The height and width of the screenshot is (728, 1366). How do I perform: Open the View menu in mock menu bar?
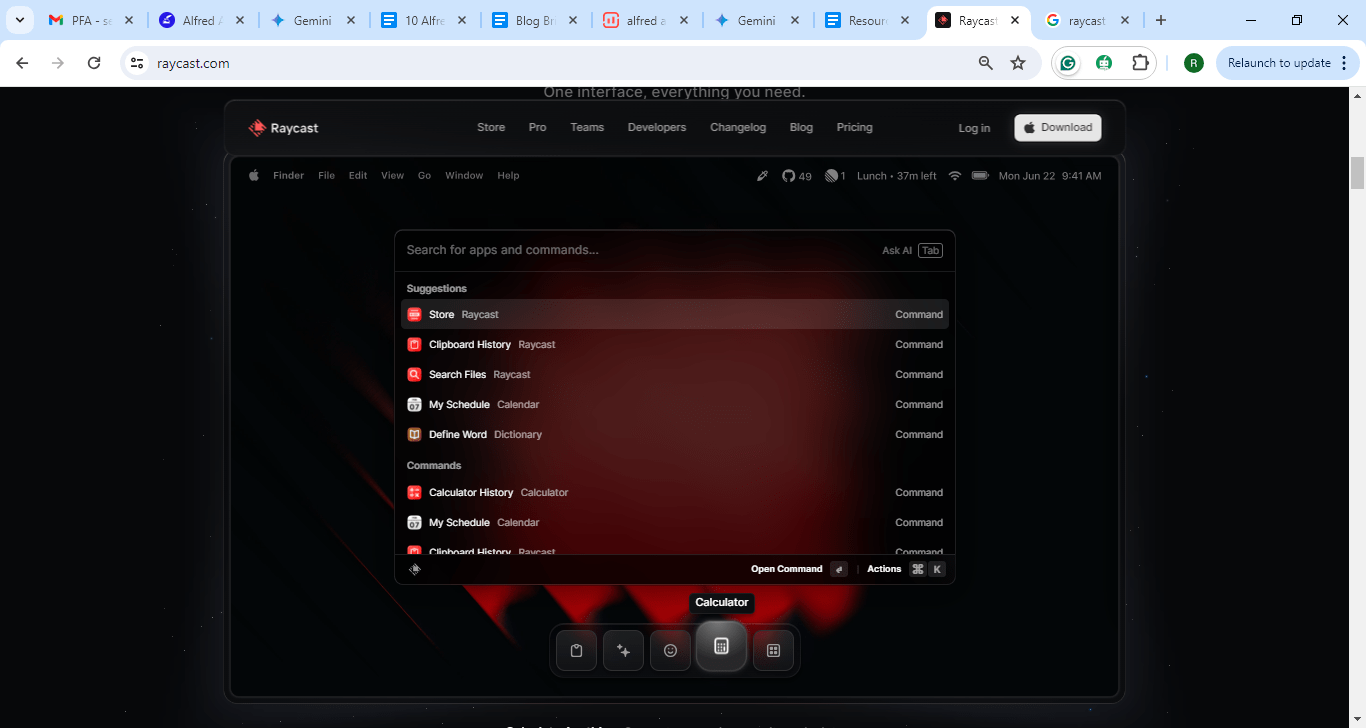click(x=393, y=176)
